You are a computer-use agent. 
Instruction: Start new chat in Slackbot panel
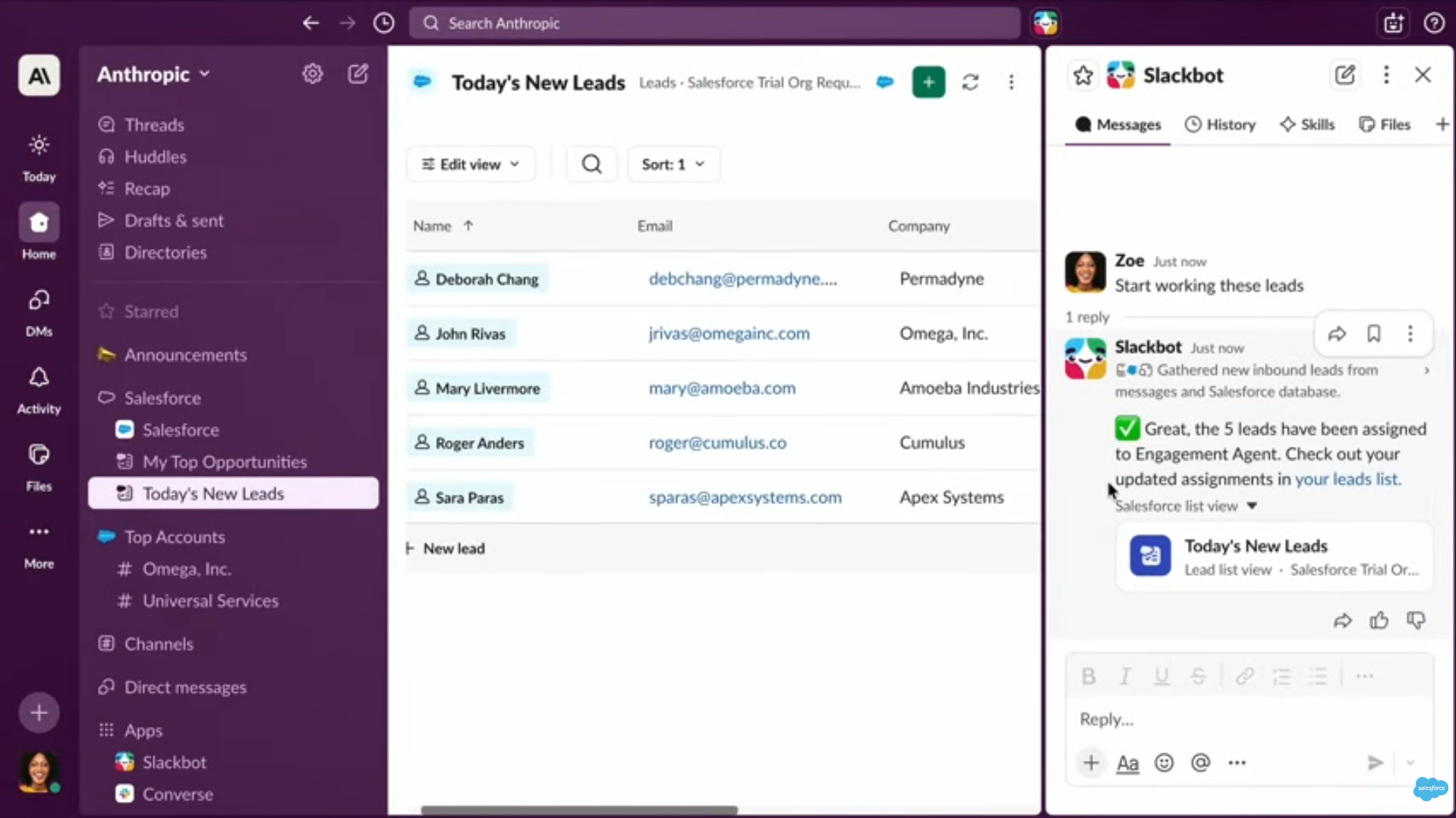pyautogui.click(x=1345, y=75)
